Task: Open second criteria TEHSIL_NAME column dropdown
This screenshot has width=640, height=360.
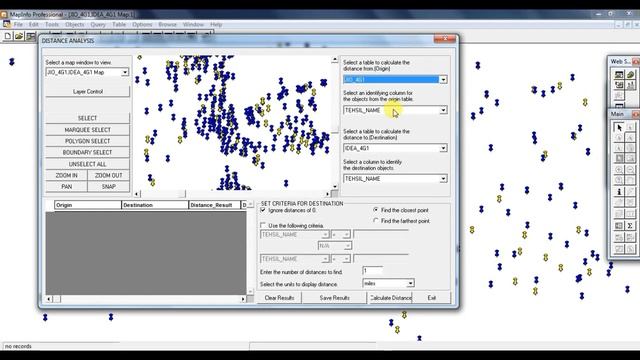Action: pyautogui.click(x=325, y=259)
